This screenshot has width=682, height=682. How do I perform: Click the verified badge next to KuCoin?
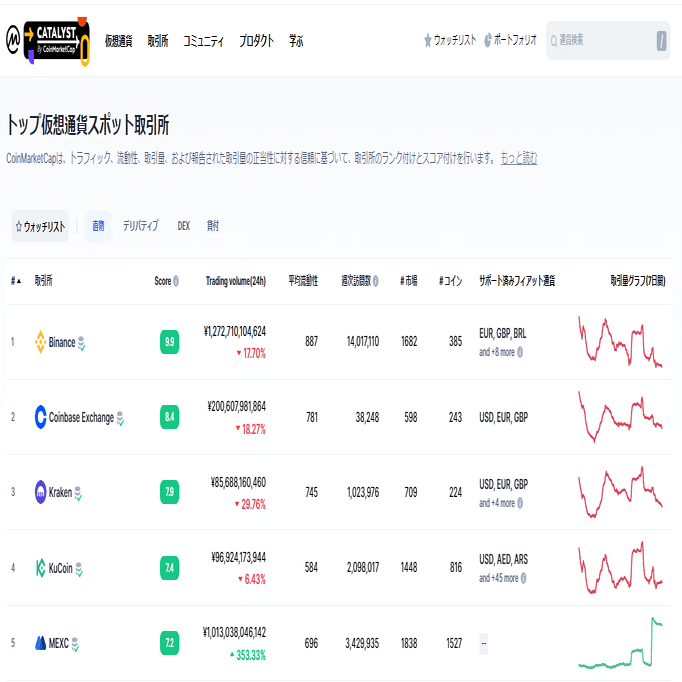tap(79, 569)
